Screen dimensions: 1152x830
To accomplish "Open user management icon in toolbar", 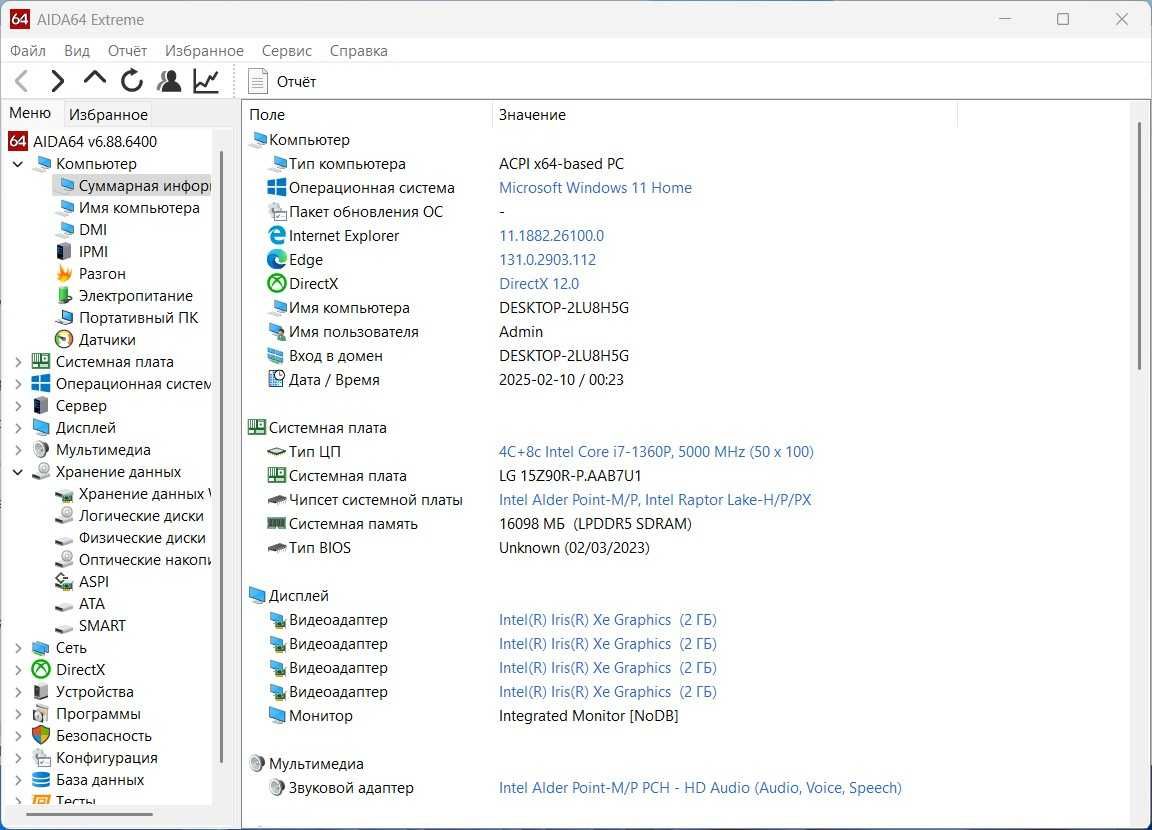I will click(170, 81).
